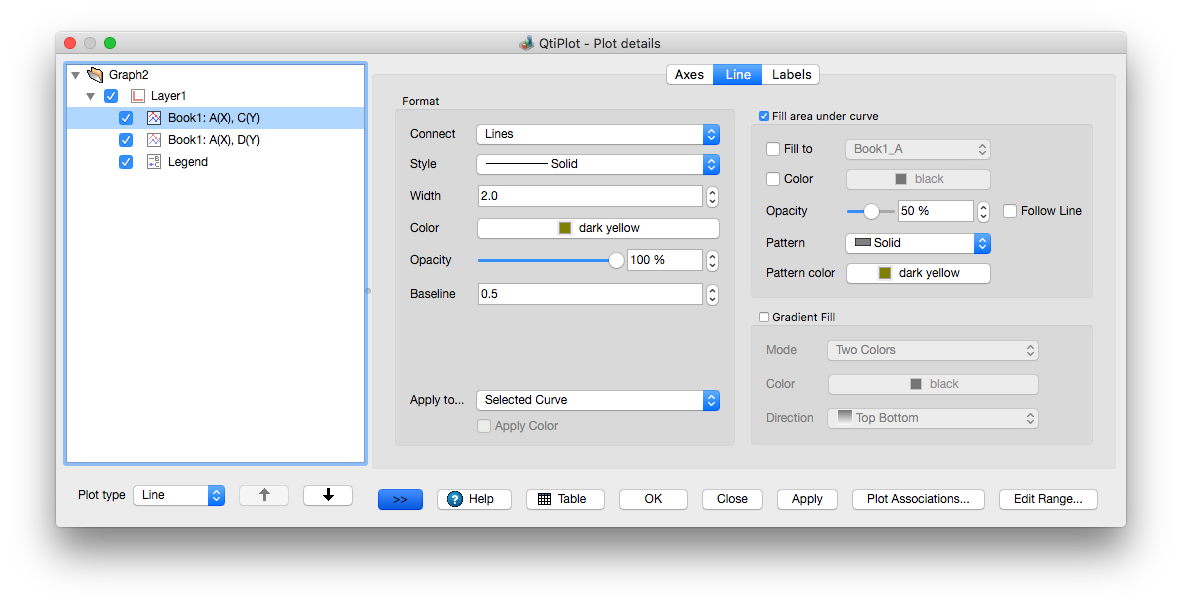Image resolution: width=1182 pixels, height=607 pixels.
Task: Click the Graph2 hand icon in tree
Action: 95,75
